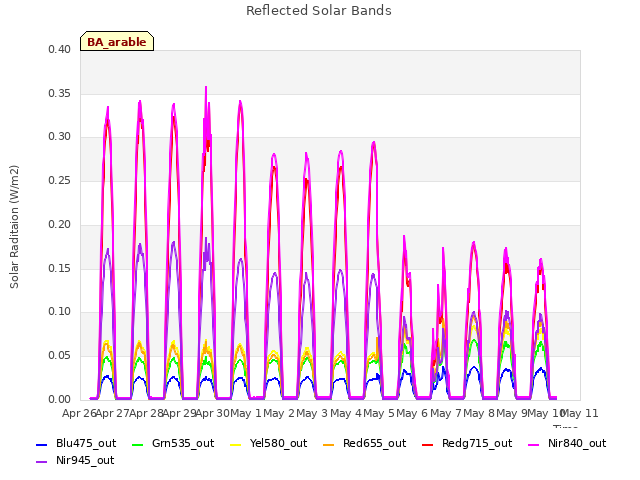Toggle Nir945_out series in the legend

pyautogui.click(x=75, y=460)
